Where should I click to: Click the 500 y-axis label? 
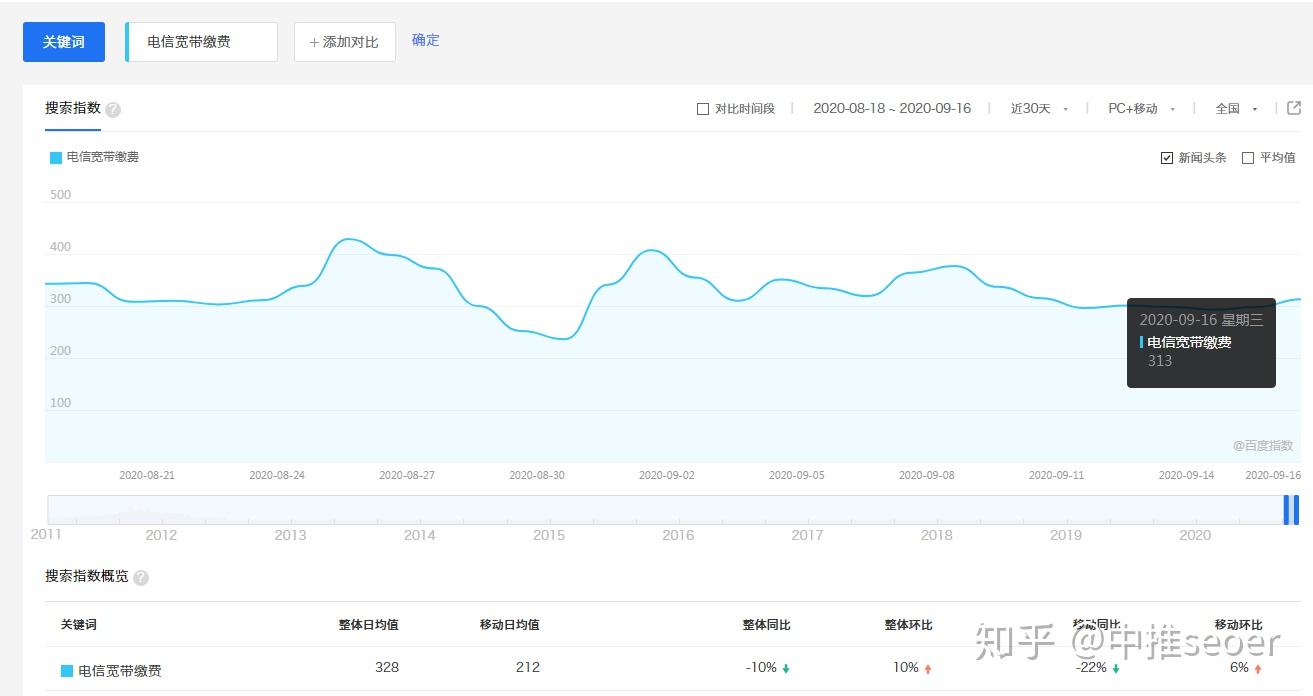[60, 195]
